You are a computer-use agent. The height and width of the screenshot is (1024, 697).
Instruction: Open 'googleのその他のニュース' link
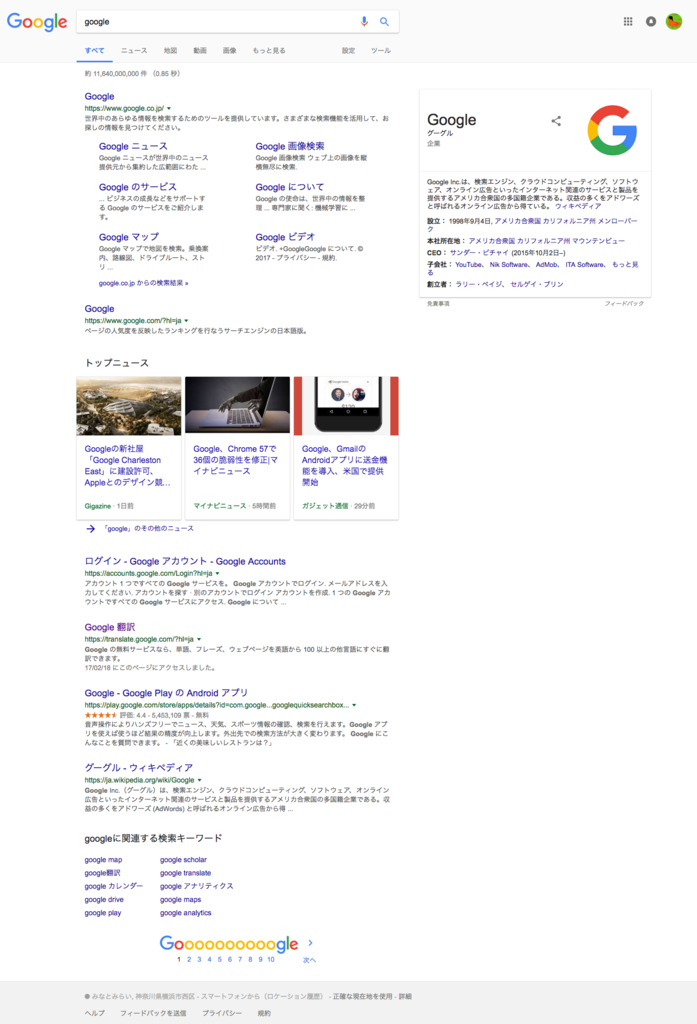(148, 528)
